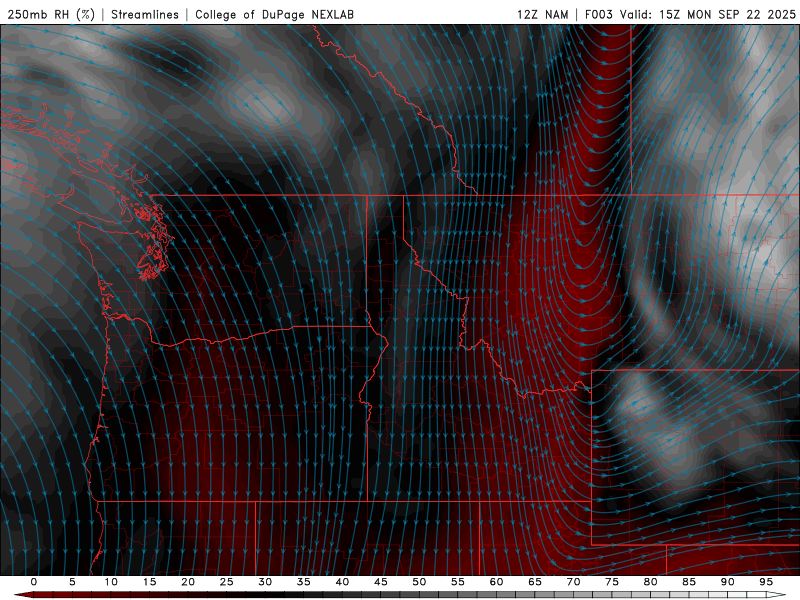Click the "College of DuPage NEXLAB" text
The width and height of the screenshot is (800, 600).
pos(274,14)
